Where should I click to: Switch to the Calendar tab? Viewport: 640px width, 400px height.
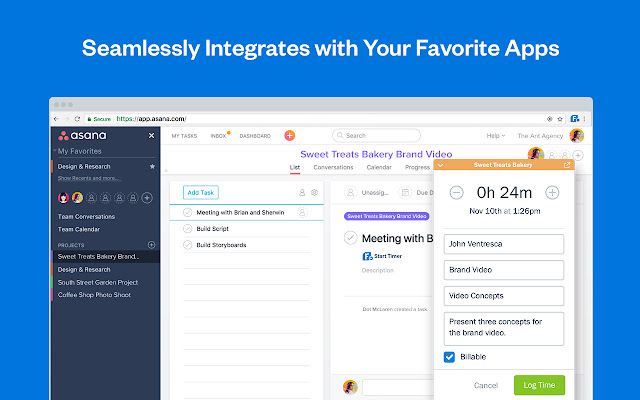[379, 167]
